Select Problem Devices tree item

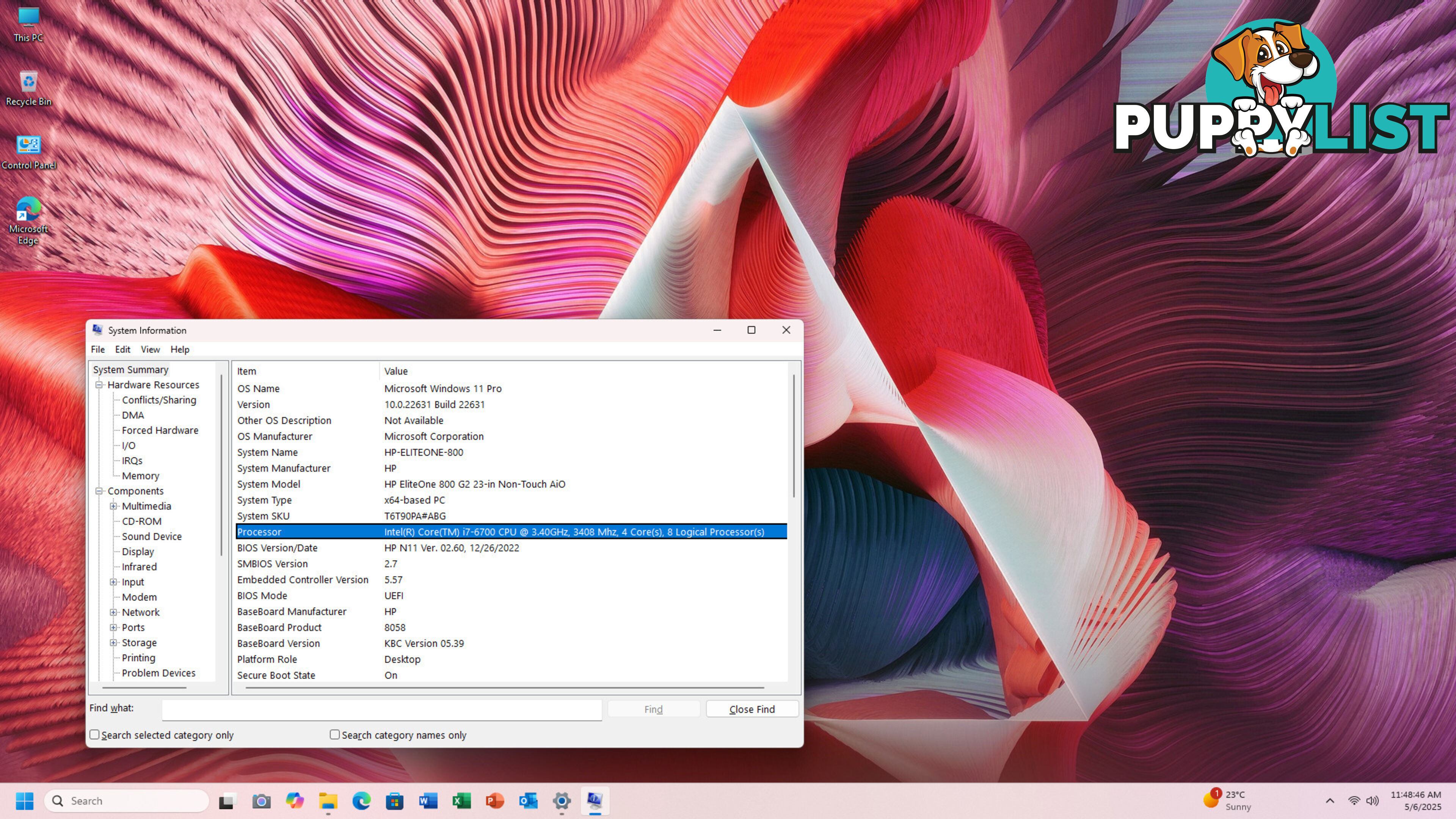(158, 673)
